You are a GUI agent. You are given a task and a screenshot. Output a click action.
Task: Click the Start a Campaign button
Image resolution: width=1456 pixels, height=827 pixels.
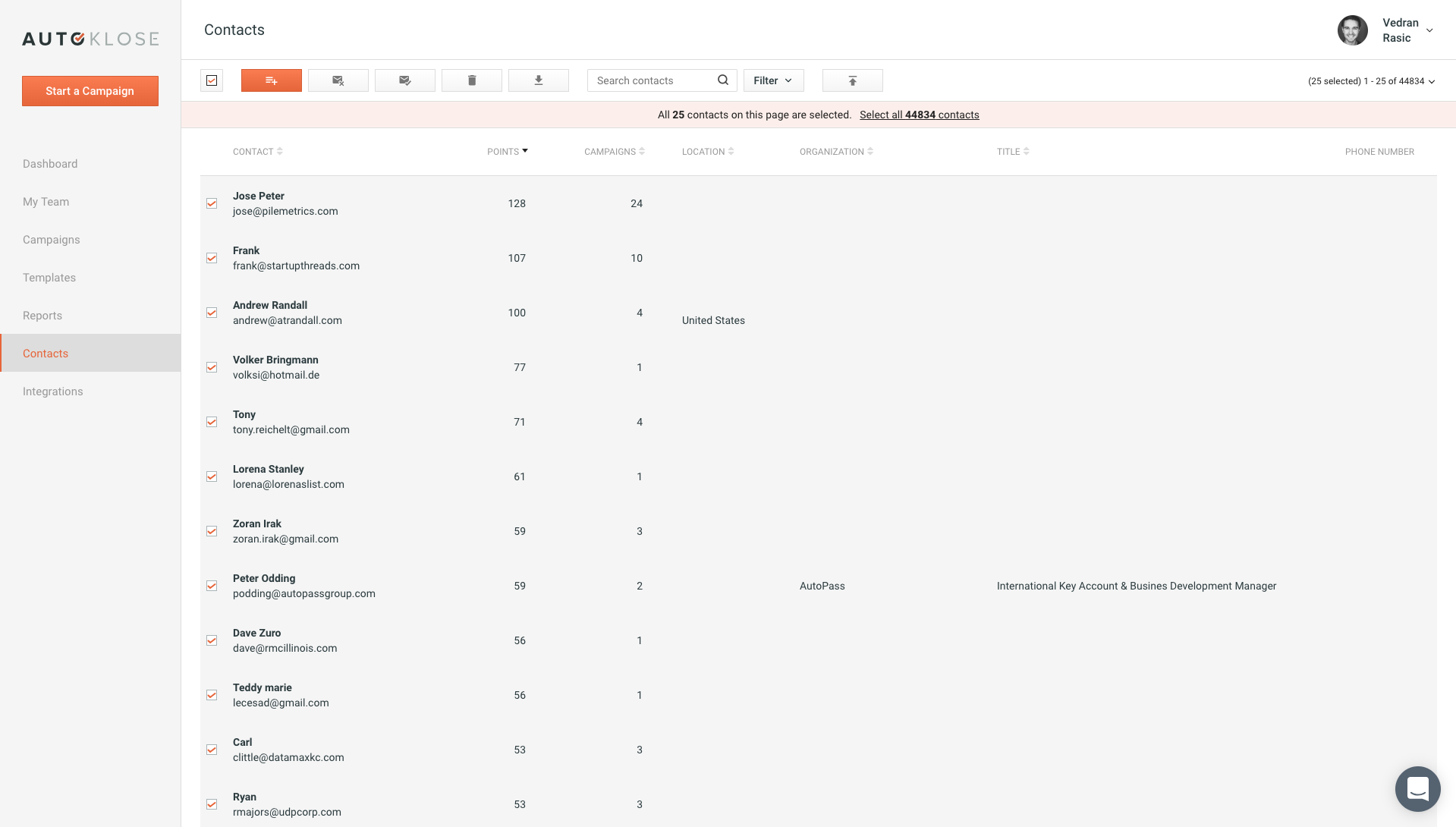pos(90,91)
